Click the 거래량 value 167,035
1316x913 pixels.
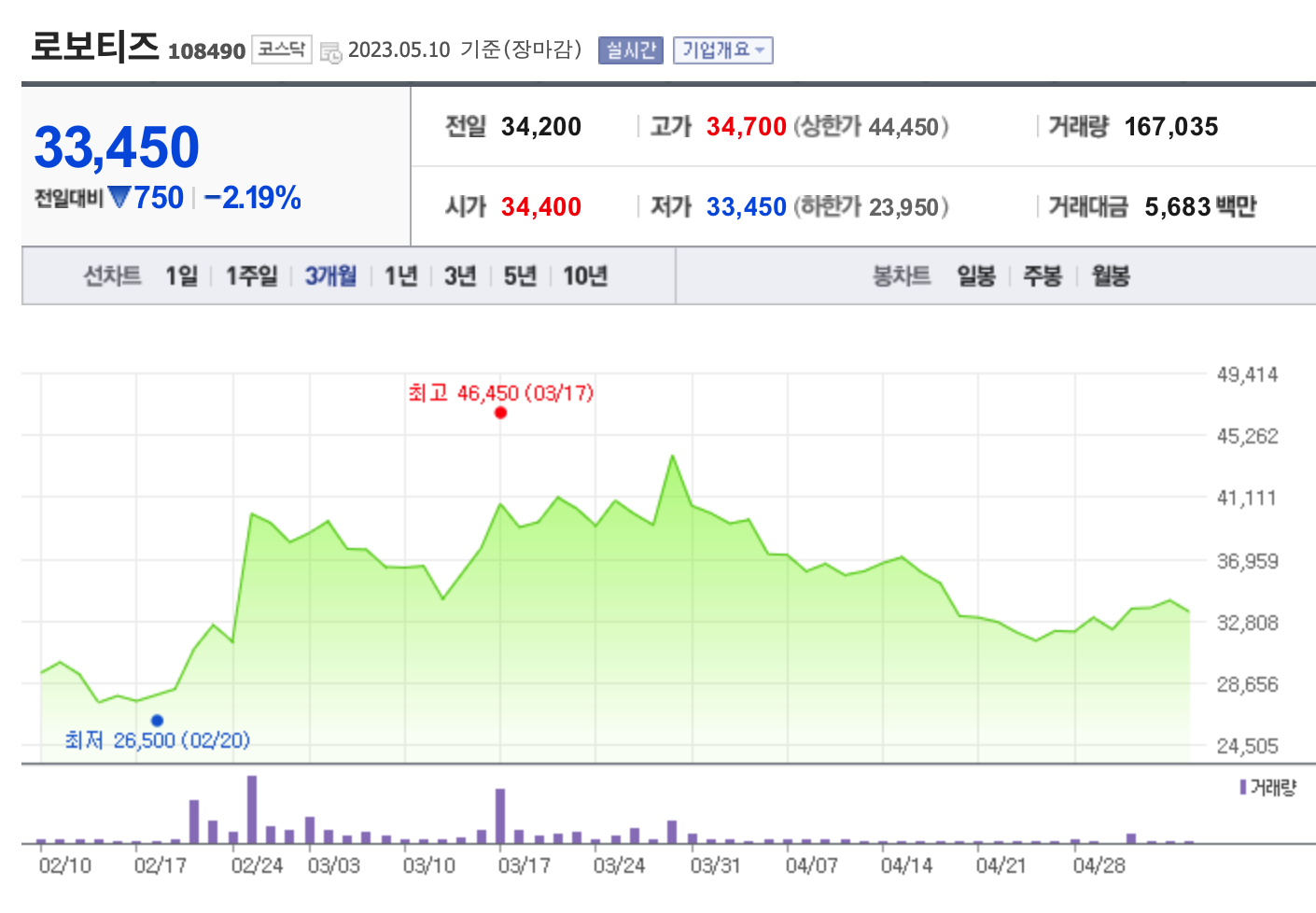pos(1171,127)
